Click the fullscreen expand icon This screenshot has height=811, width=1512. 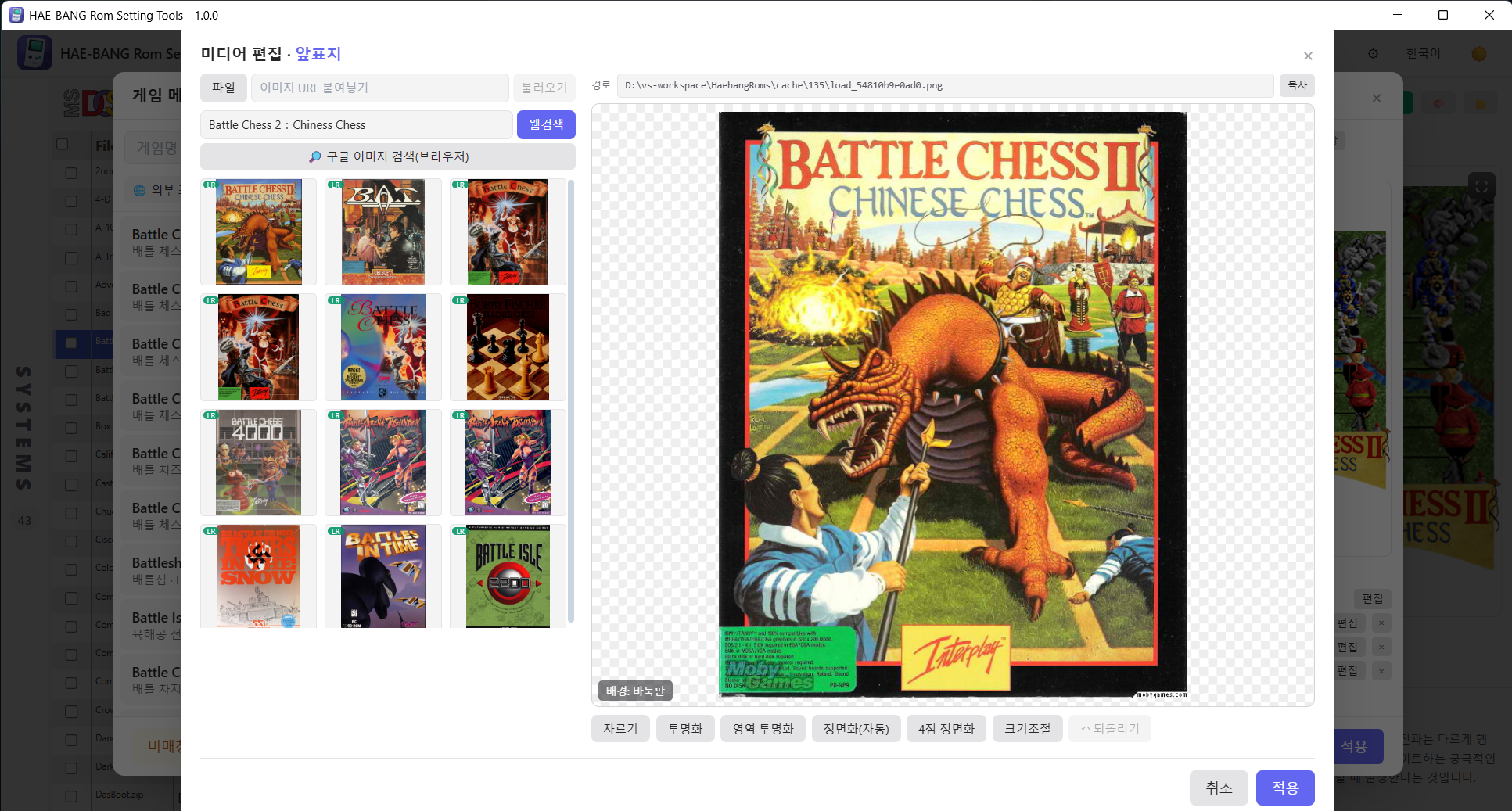click(1481, 186)
